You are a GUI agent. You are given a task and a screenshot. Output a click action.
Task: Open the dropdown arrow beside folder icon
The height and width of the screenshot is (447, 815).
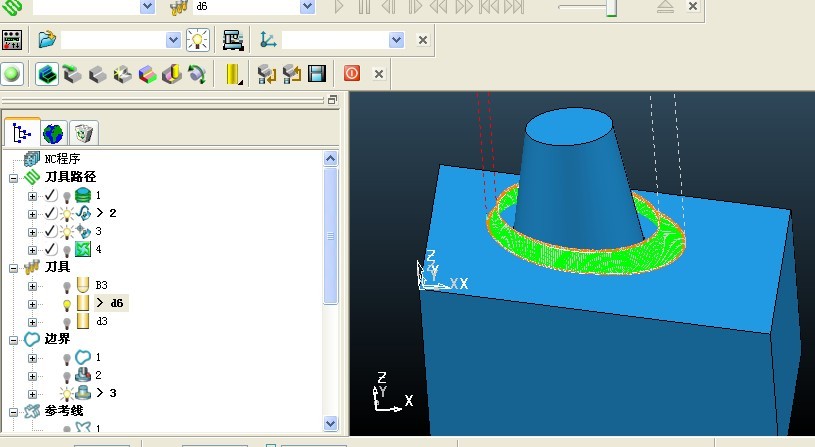(173, 40)
